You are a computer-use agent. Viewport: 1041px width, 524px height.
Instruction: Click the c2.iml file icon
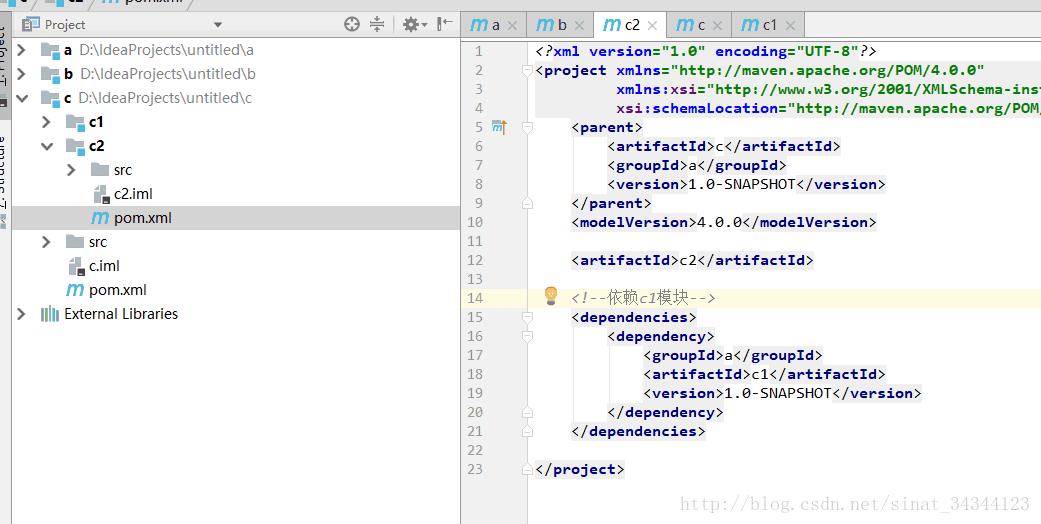click(101, 194)
